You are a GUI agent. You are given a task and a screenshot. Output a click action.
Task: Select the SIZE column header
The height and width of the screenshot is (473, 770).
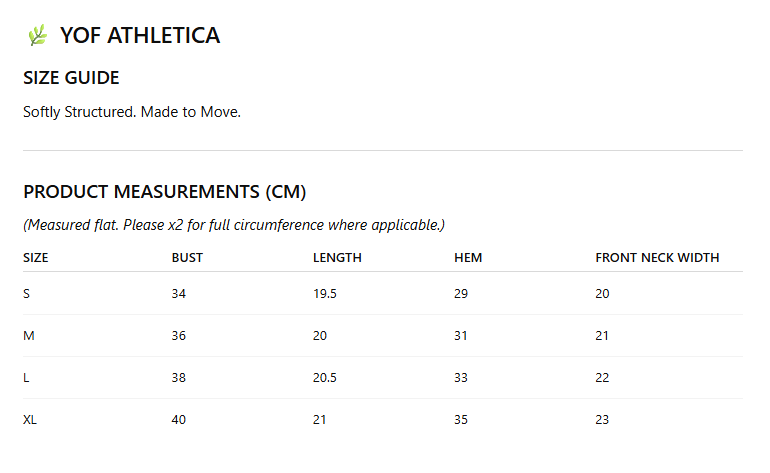pos(35,258)
